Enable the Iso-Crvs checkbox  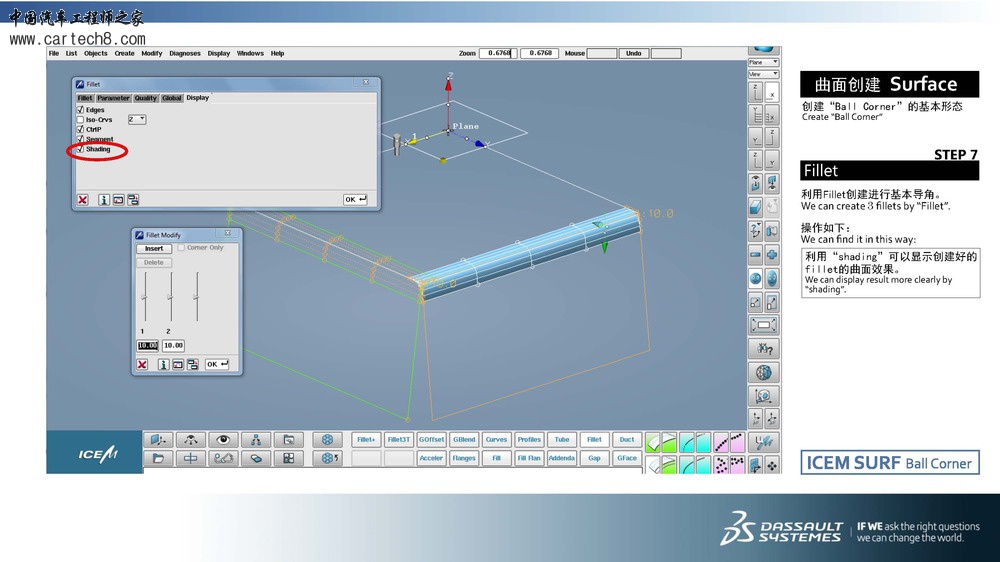click(80, 119)
